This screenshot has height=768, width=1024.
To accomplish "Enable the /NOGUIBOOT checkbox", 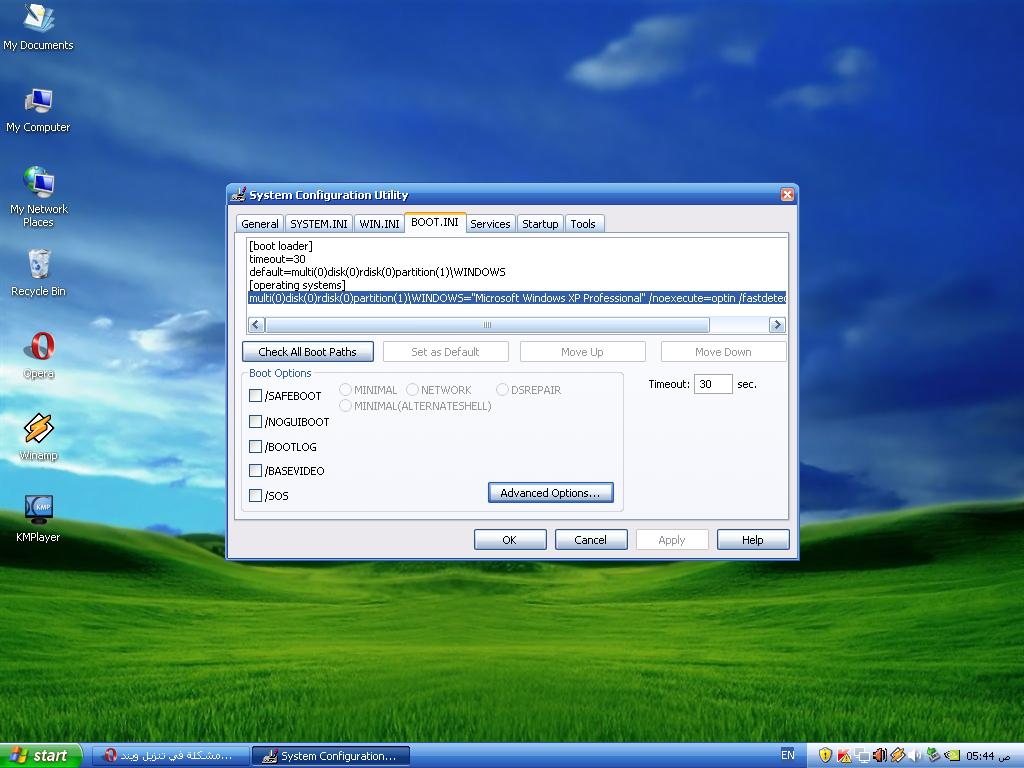I will [255, 422].
